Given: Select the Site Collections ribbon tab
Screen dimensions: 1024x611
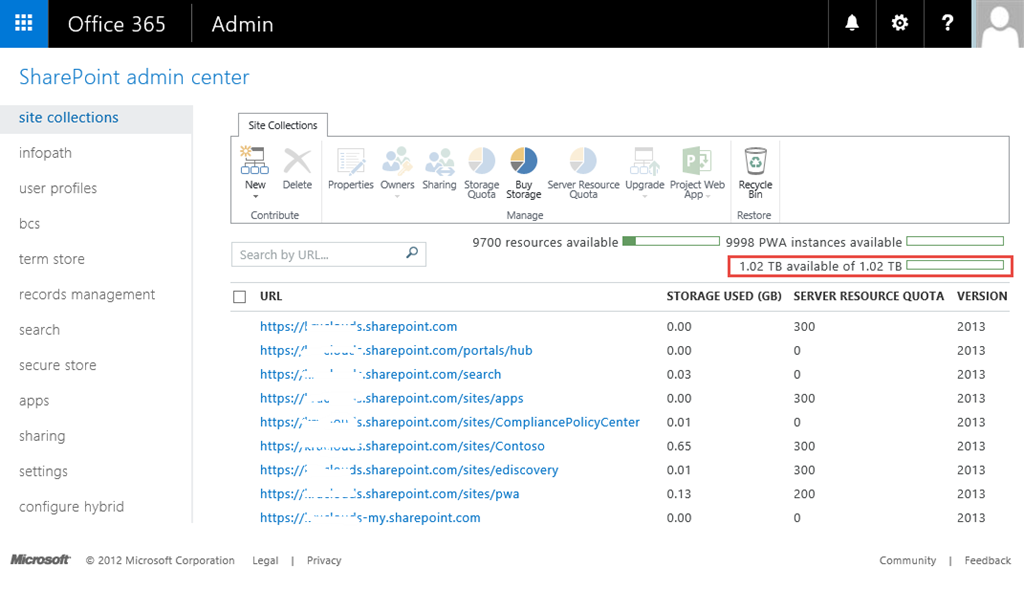Looking at the screenshot, I should coord(283,125).
